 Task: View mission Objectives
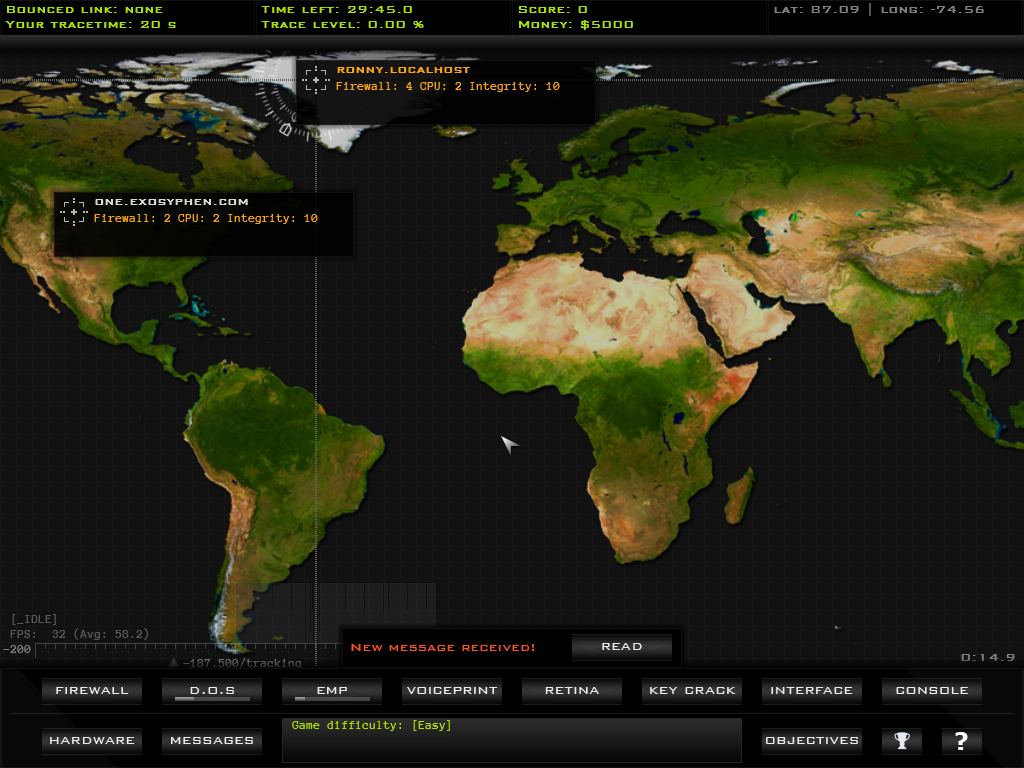click(x=811, y=741)
